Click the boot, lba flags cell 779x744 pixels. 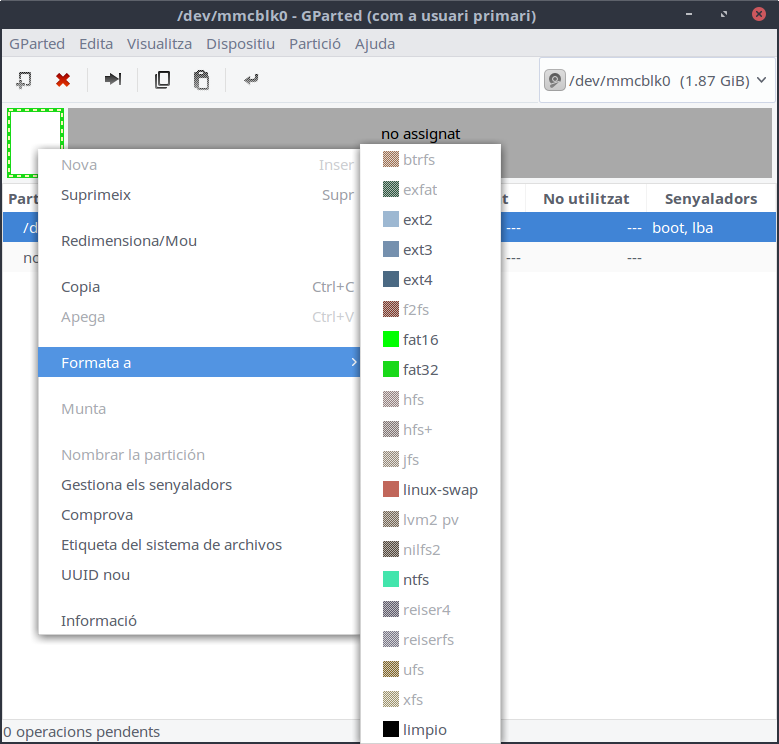tap(683, 227)
